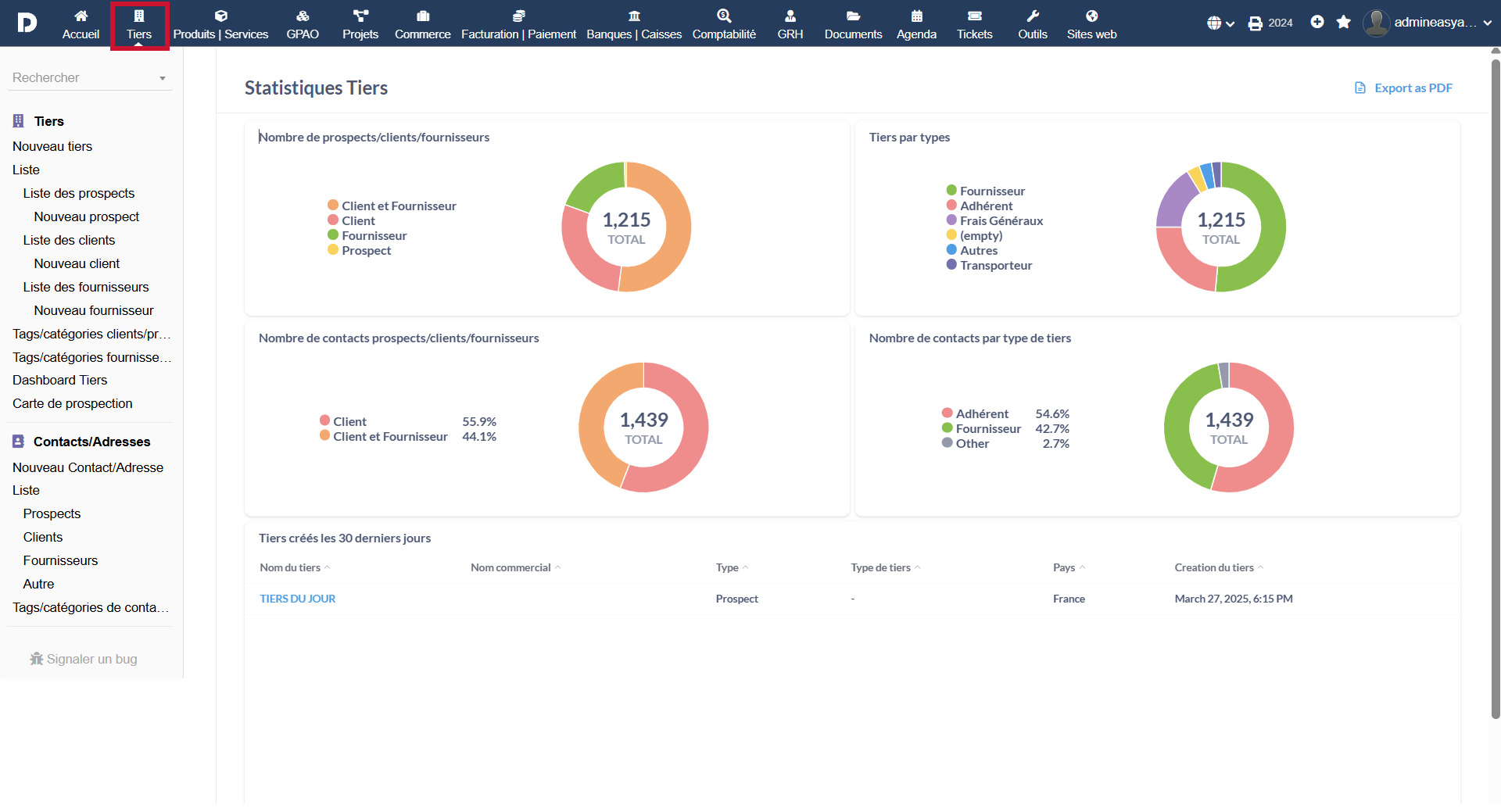Toggle the Transporteur legend entry
Image resolution: width=1501 pixels, height=812 pixels.
tap(995, 266)
